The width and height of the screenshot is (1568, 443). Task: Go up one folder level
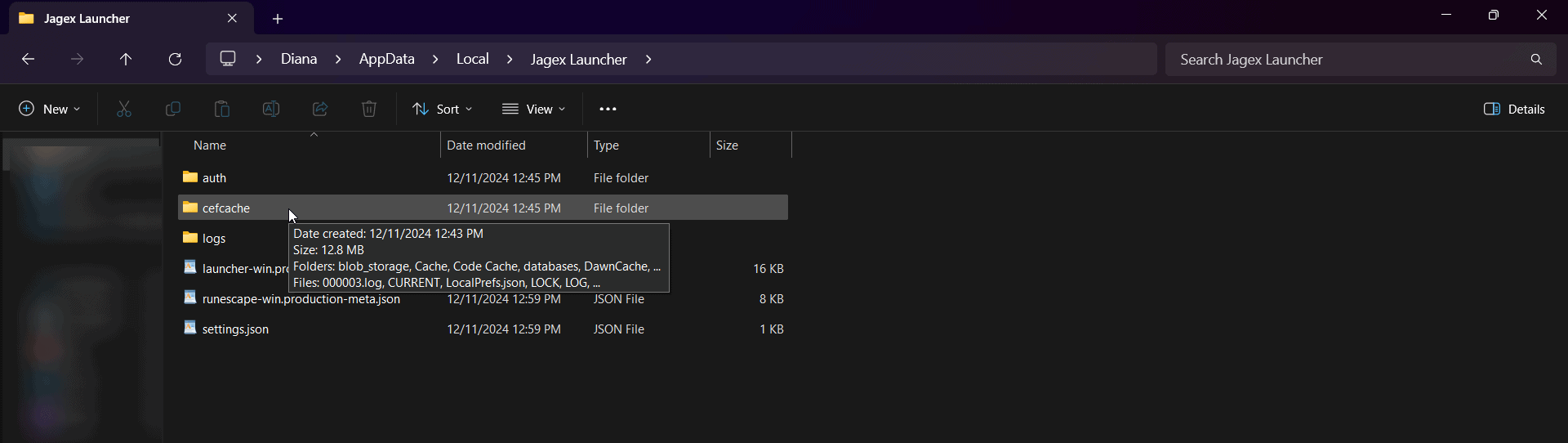[126, 59]
